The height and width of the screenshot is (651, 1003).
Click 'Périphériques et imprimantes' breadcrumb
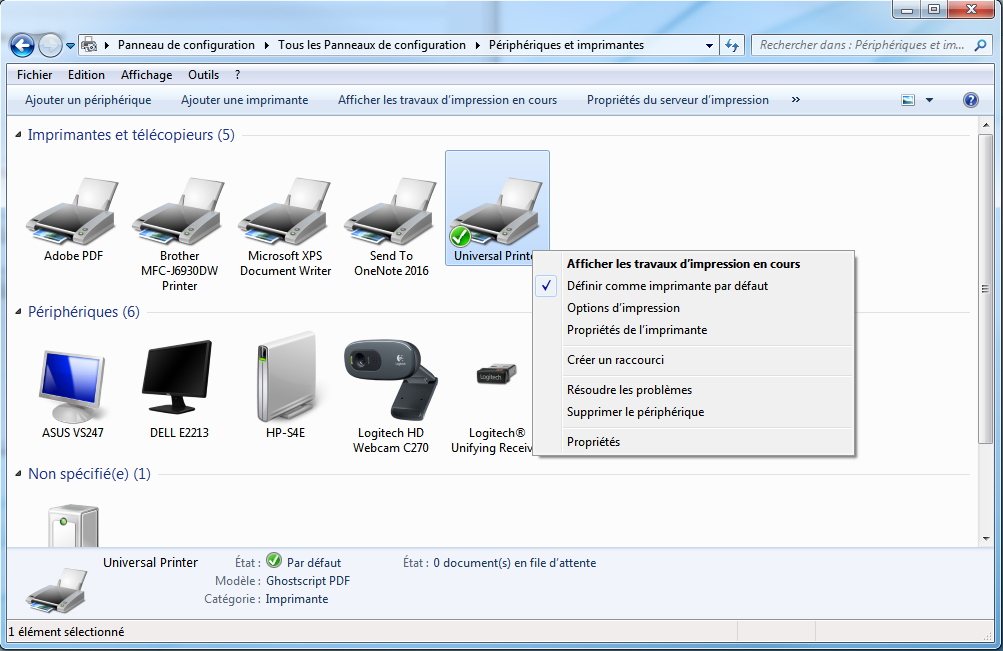(x=566, y=45)
